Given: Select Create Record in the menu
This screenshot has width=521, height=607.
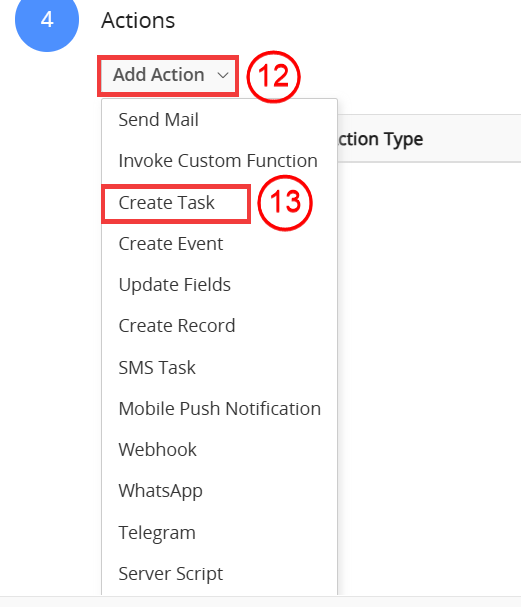Looking at the screenshot, I should coord(219,326).
